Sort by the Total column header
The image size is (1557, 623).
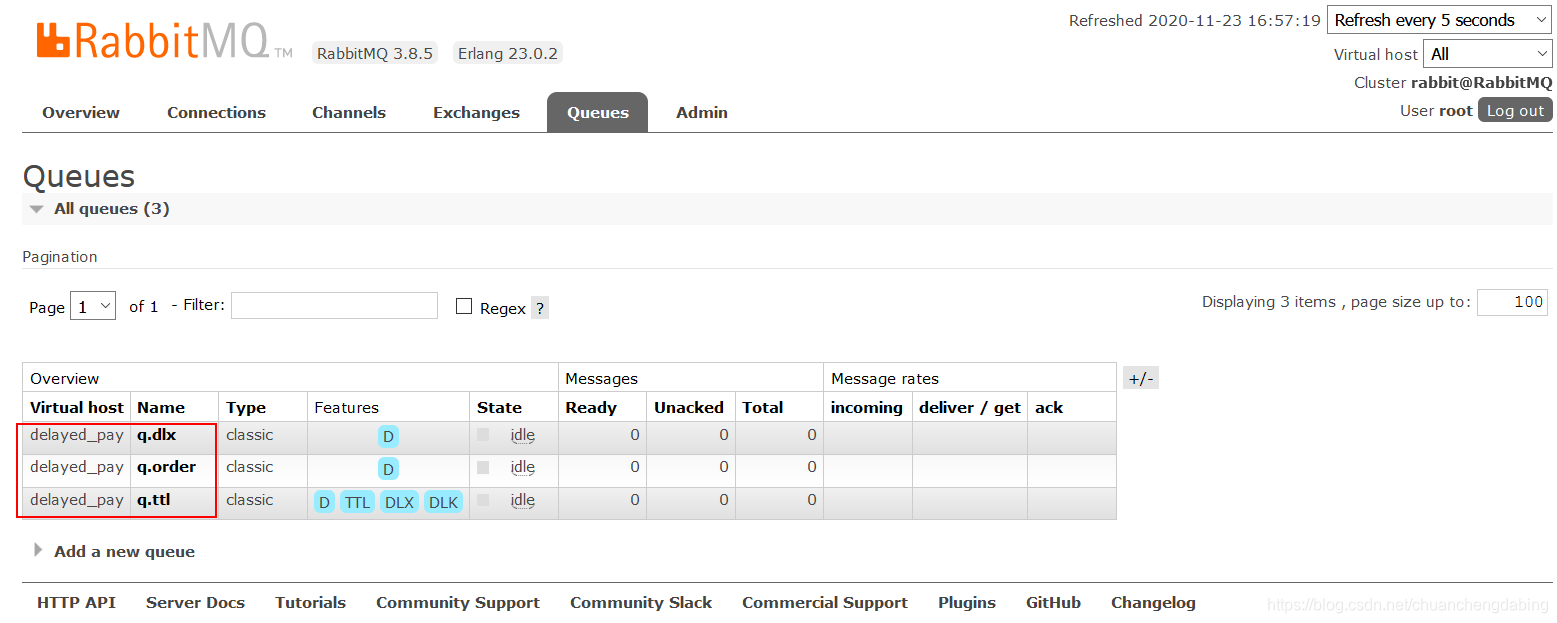click(x=763, y=408)
